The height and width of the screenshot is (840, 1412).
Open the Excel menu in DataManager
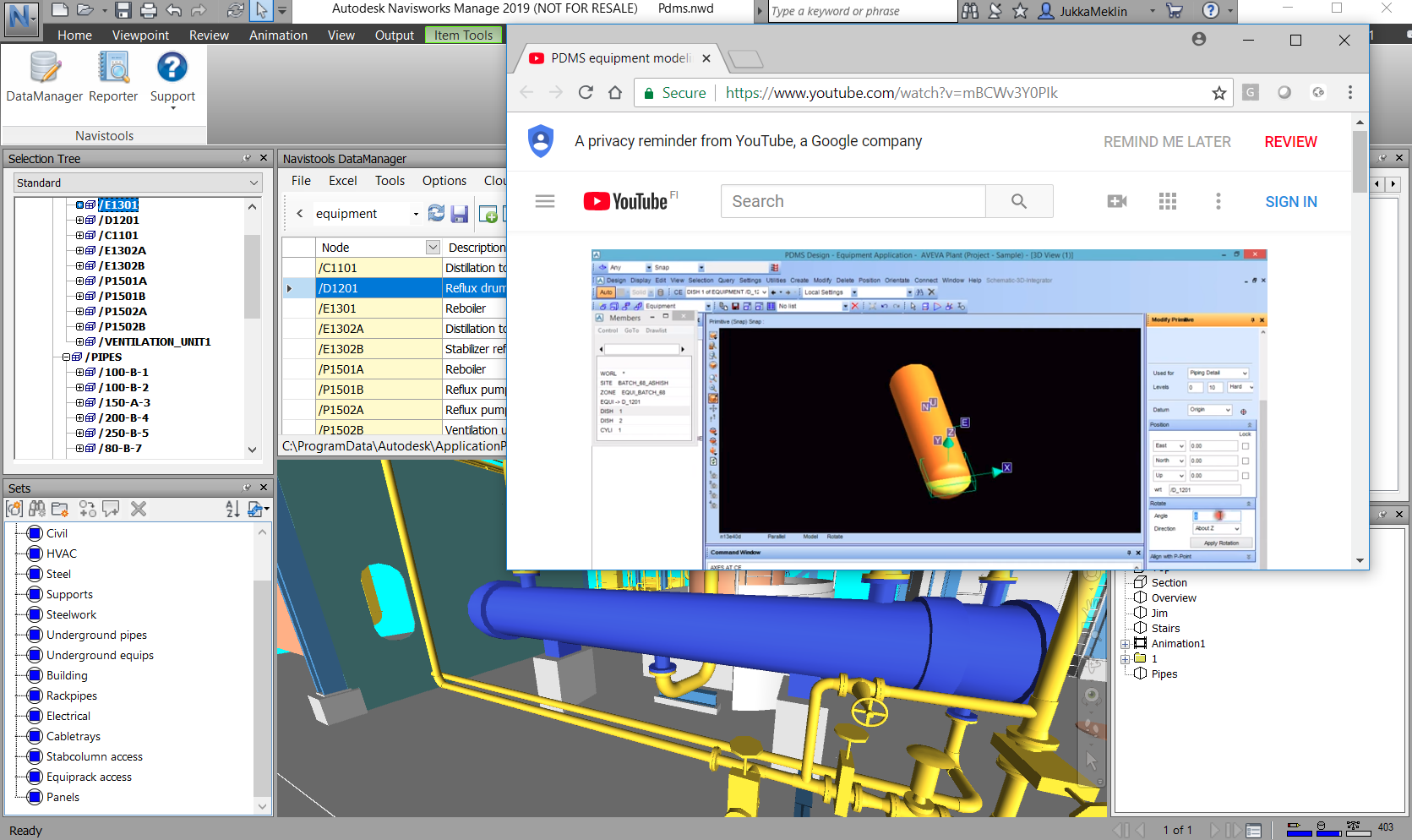(342, 181)
